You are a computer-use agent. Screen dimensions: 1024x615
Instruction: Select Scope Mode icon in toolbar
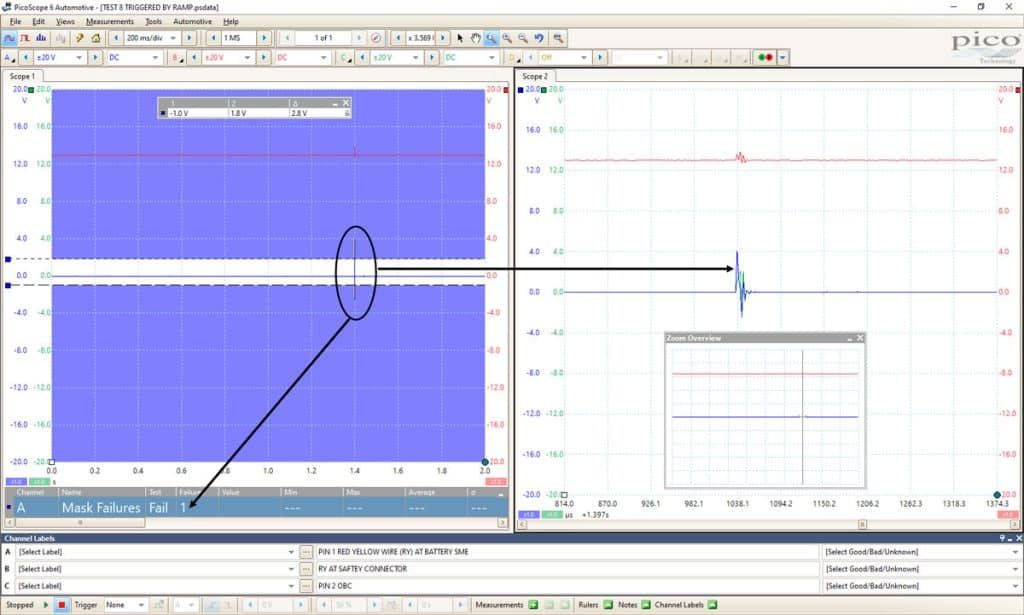[x=10, y=38]
